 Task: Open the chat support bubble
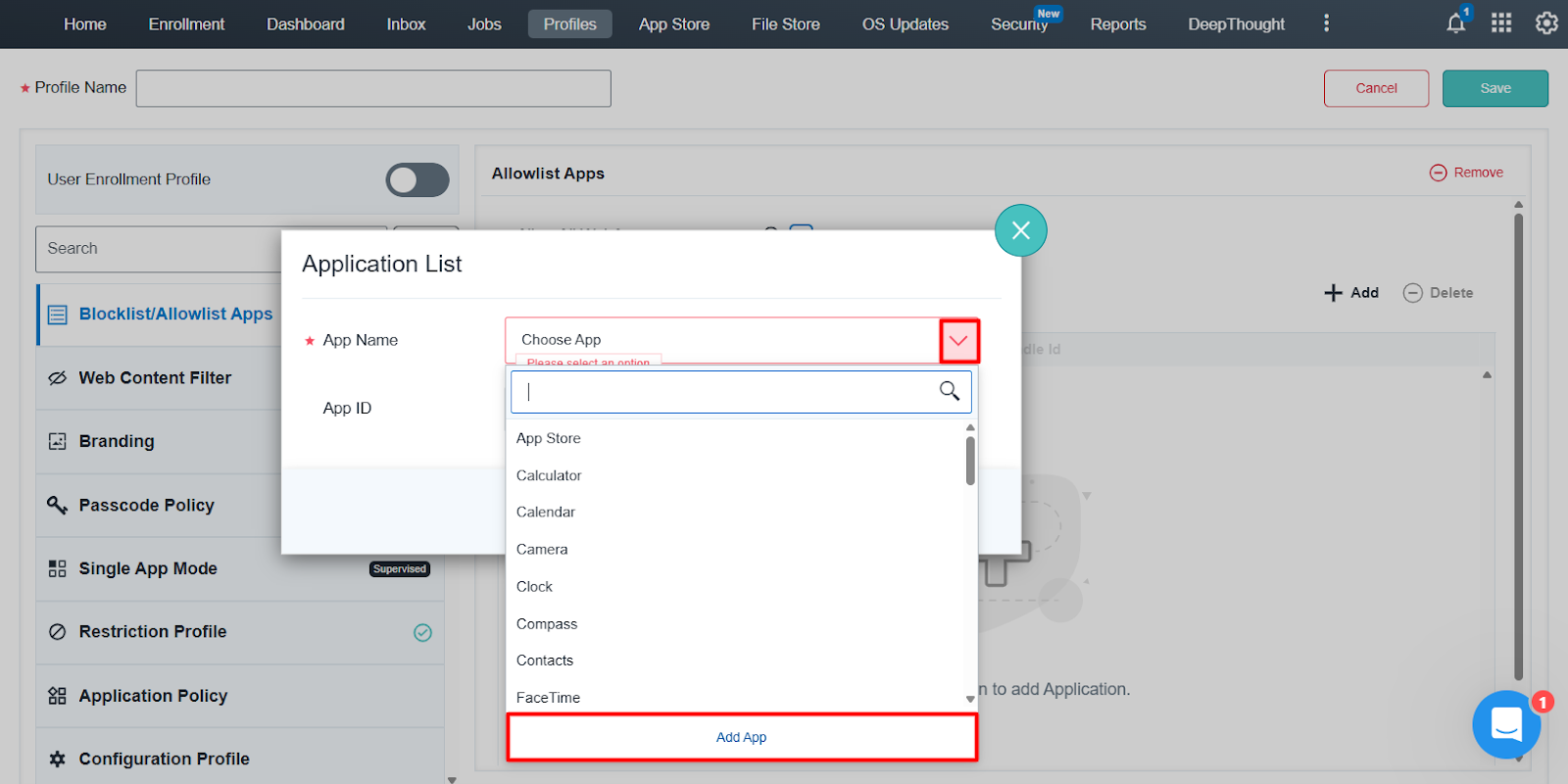(1505, 724)
